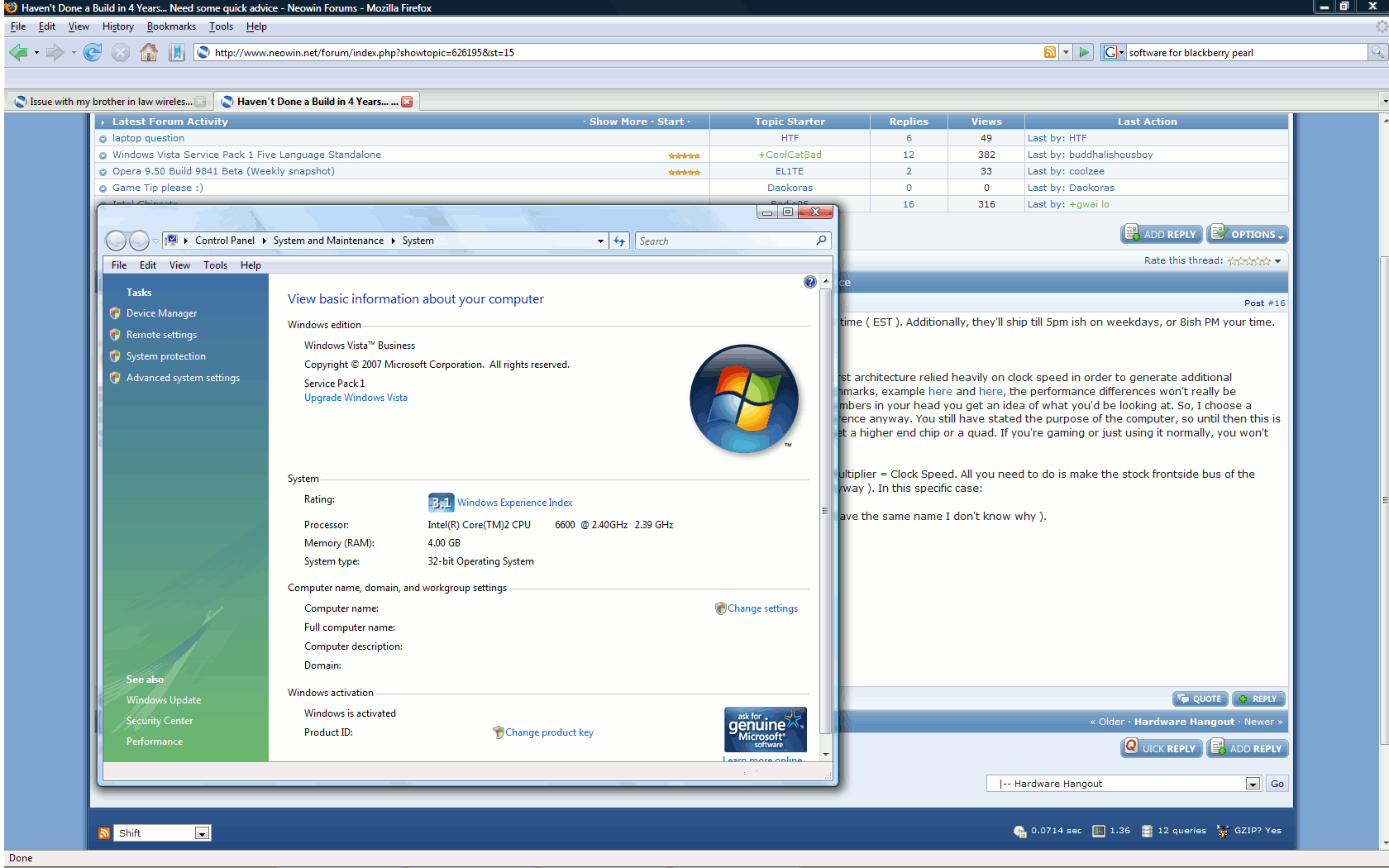Close the 'Haven't Done a Build' tab
Image resolution: width=1389 pixels, height=868 pixels.
pyautogui.click(x=407, y=102)
